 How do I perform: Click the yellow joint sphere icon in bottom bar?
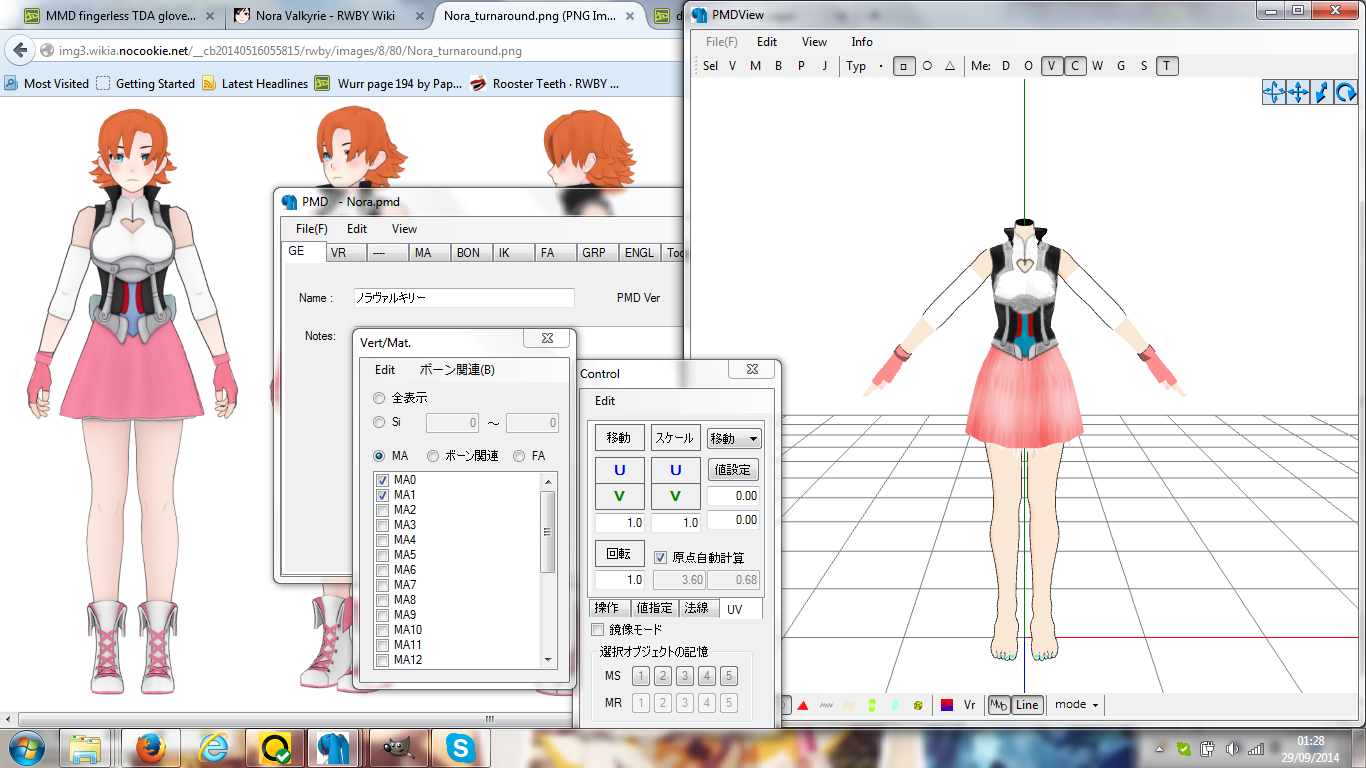tap(918, 705)
